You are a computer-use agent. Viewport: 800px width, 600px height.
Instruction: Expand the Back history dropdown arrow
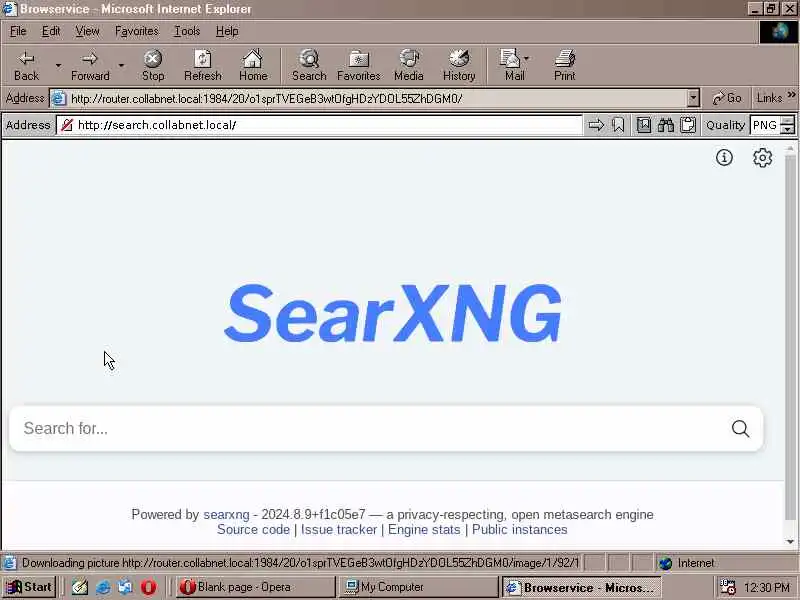[x=58, y=65]
